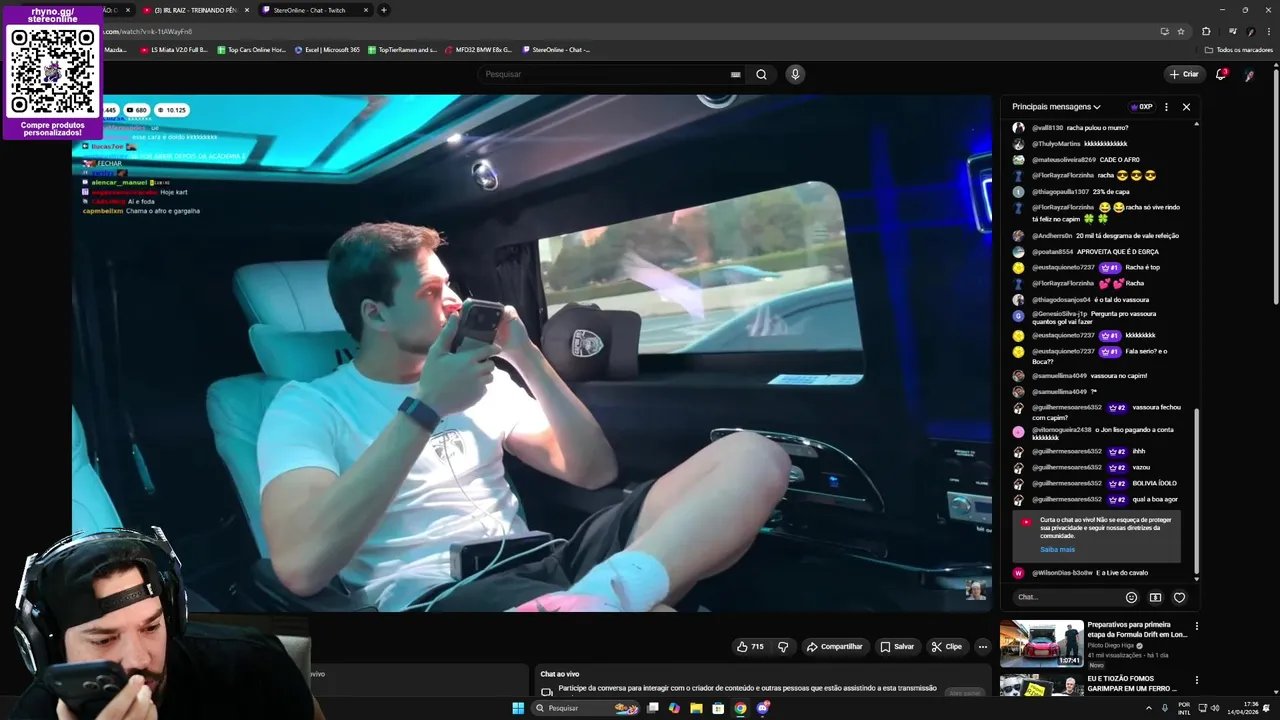
Task: Open the Chrome three-dot menu
Action: point(1269,31)
